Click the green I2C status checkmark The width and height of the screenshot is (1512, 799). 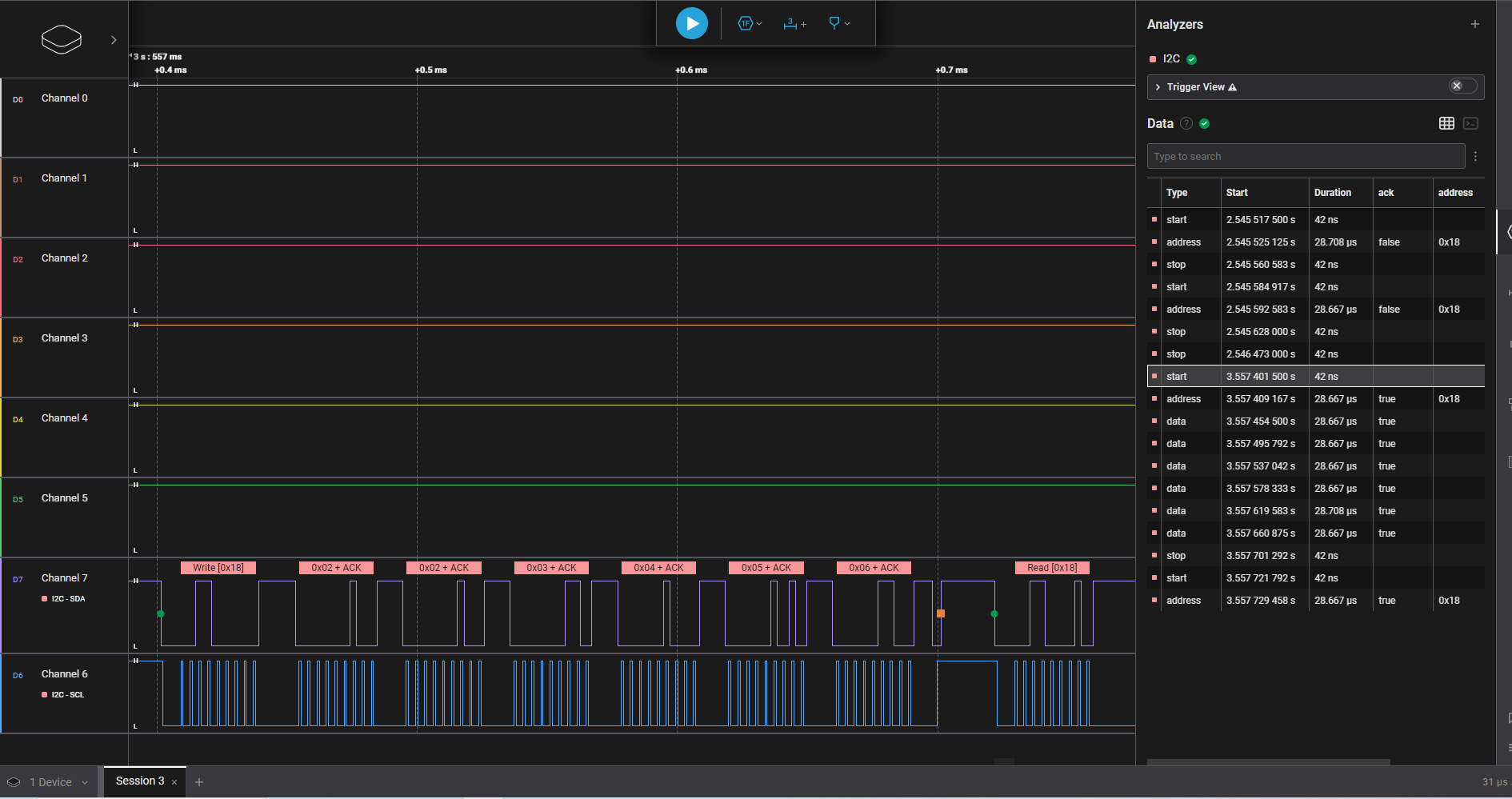1191,59
